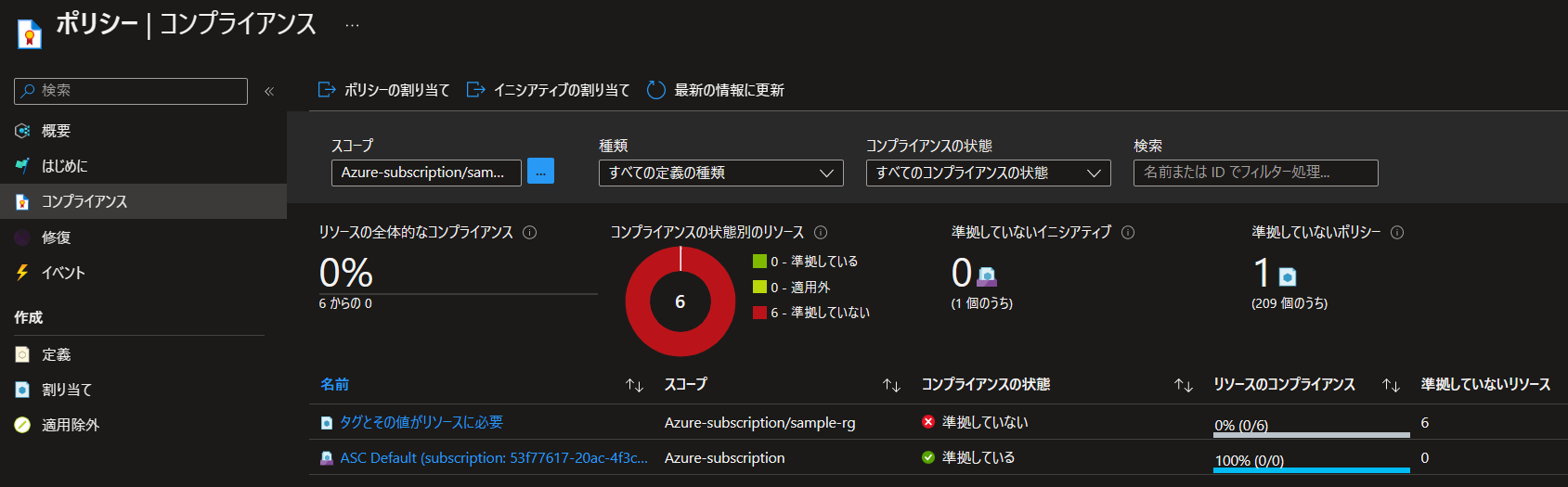
Task: Click the イベント lightning icon
Action: [x=22, y=273]
